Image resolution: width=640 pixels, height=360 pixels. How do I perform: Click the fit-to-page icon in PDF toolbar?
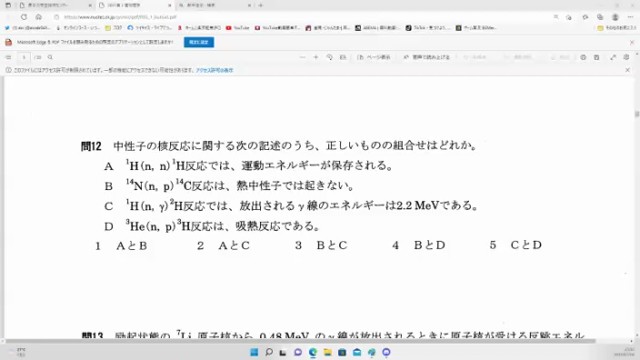tap(343, 58)
